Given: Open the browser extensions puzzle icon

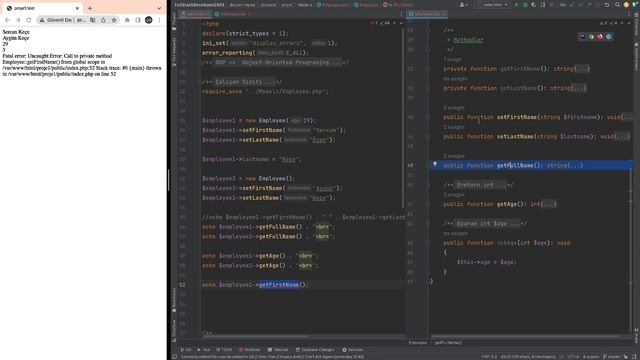Looking at the screenshot, I should pos(127,20).
